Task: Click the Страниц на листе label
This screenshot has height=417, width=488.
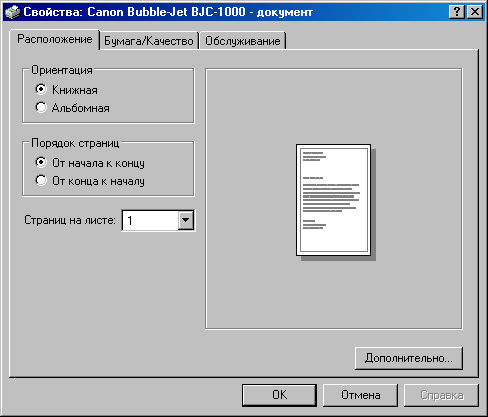Action: (x=70, y=220)
